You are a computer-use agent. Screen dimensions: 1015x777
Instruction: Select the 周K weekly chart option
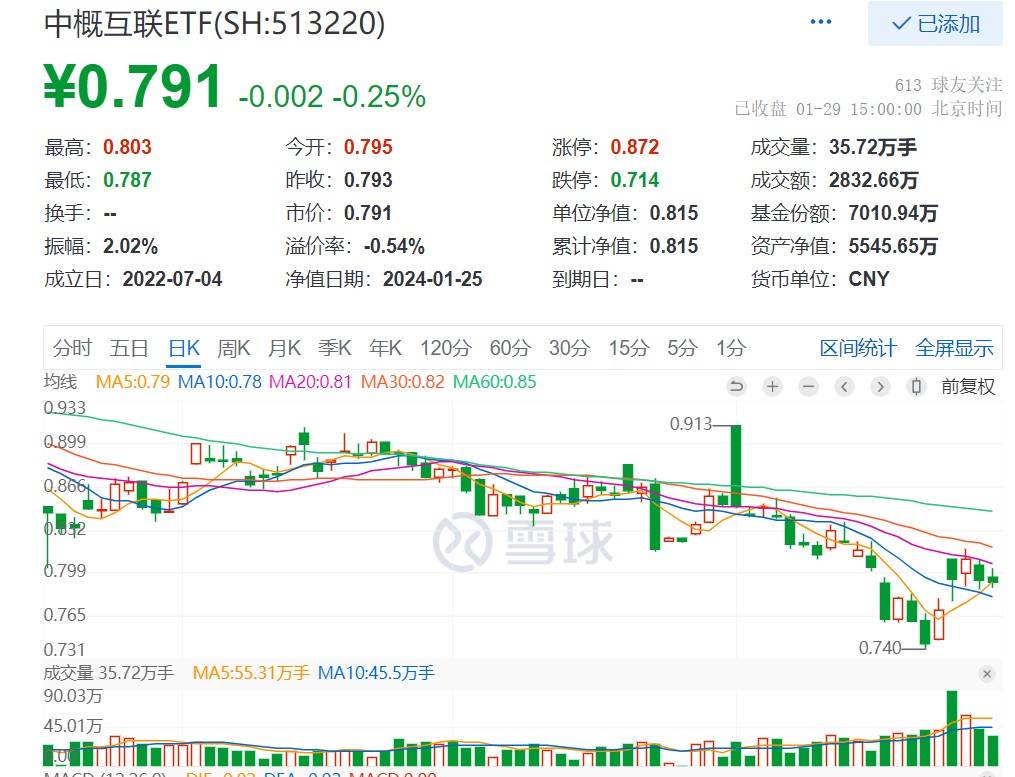tap(233, 348)
